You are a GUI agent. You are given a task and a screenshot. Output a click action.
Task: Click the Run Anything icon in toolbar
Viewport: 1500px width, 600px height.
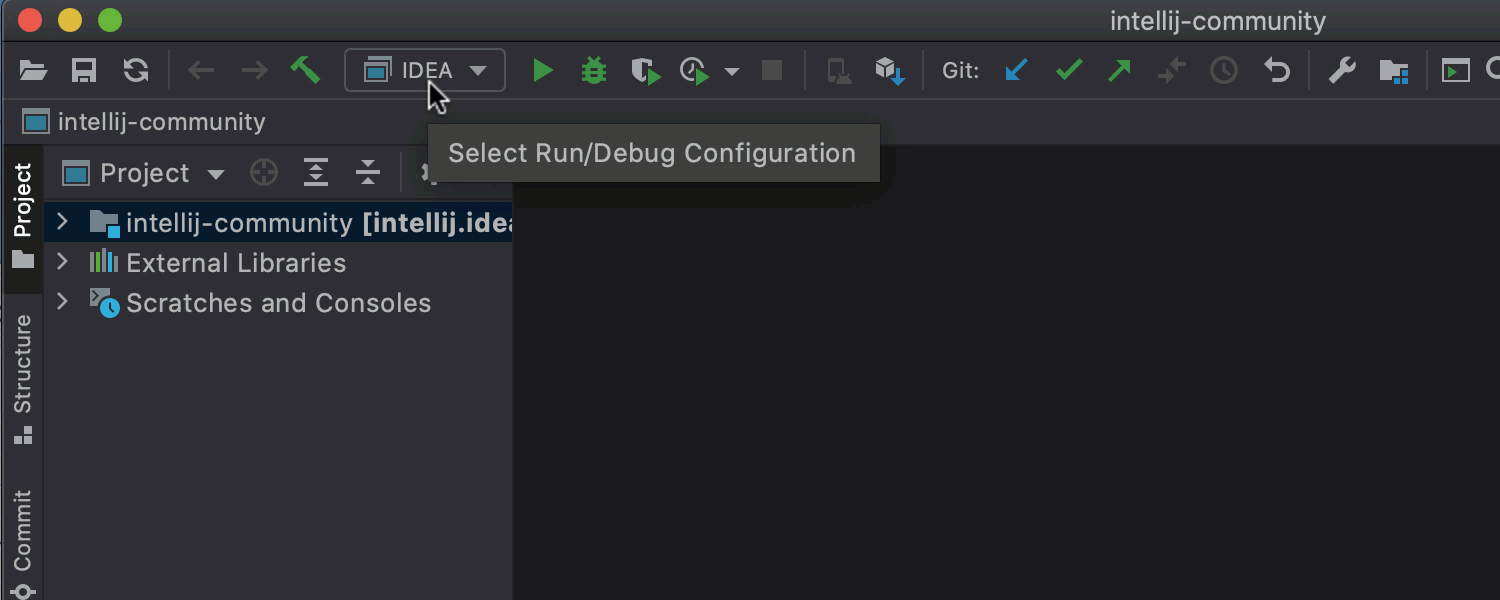(x=1455, y=70)
